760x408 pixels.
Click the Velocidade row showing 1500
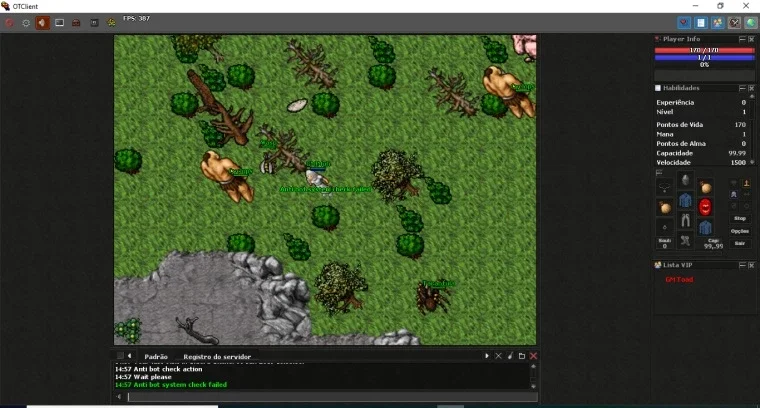tap(701, 162)
